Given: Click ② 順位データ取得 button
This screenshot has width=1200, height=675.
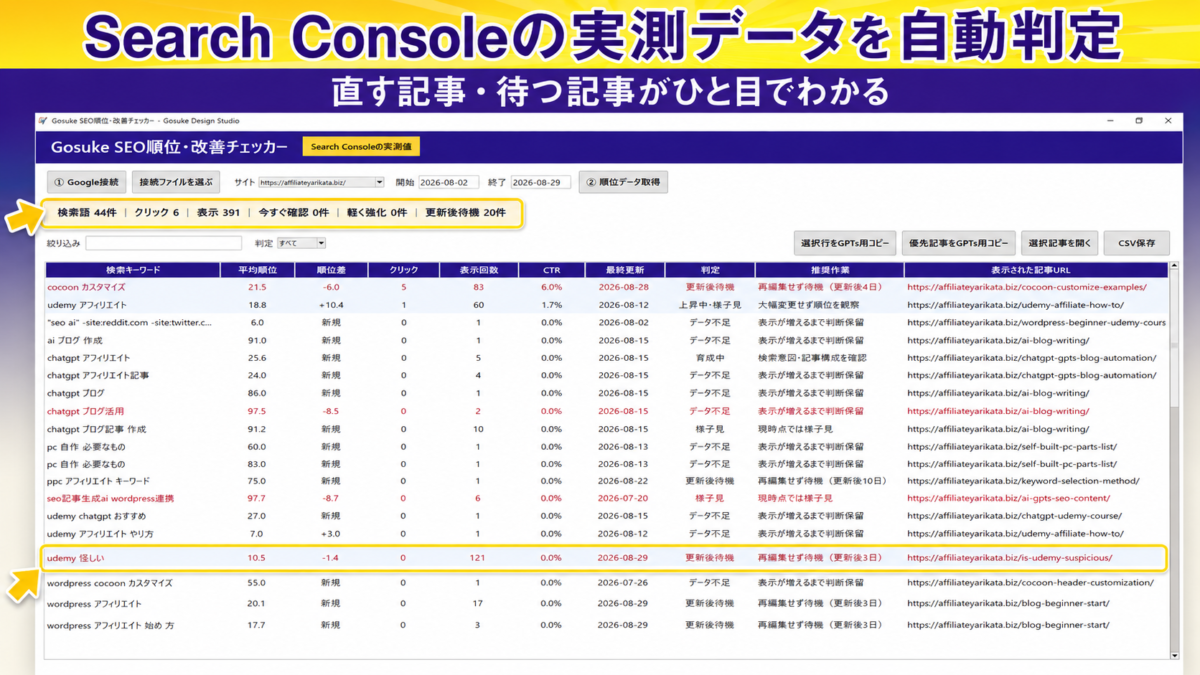Looking at the screenshot, I should click(x=623, y=182).
